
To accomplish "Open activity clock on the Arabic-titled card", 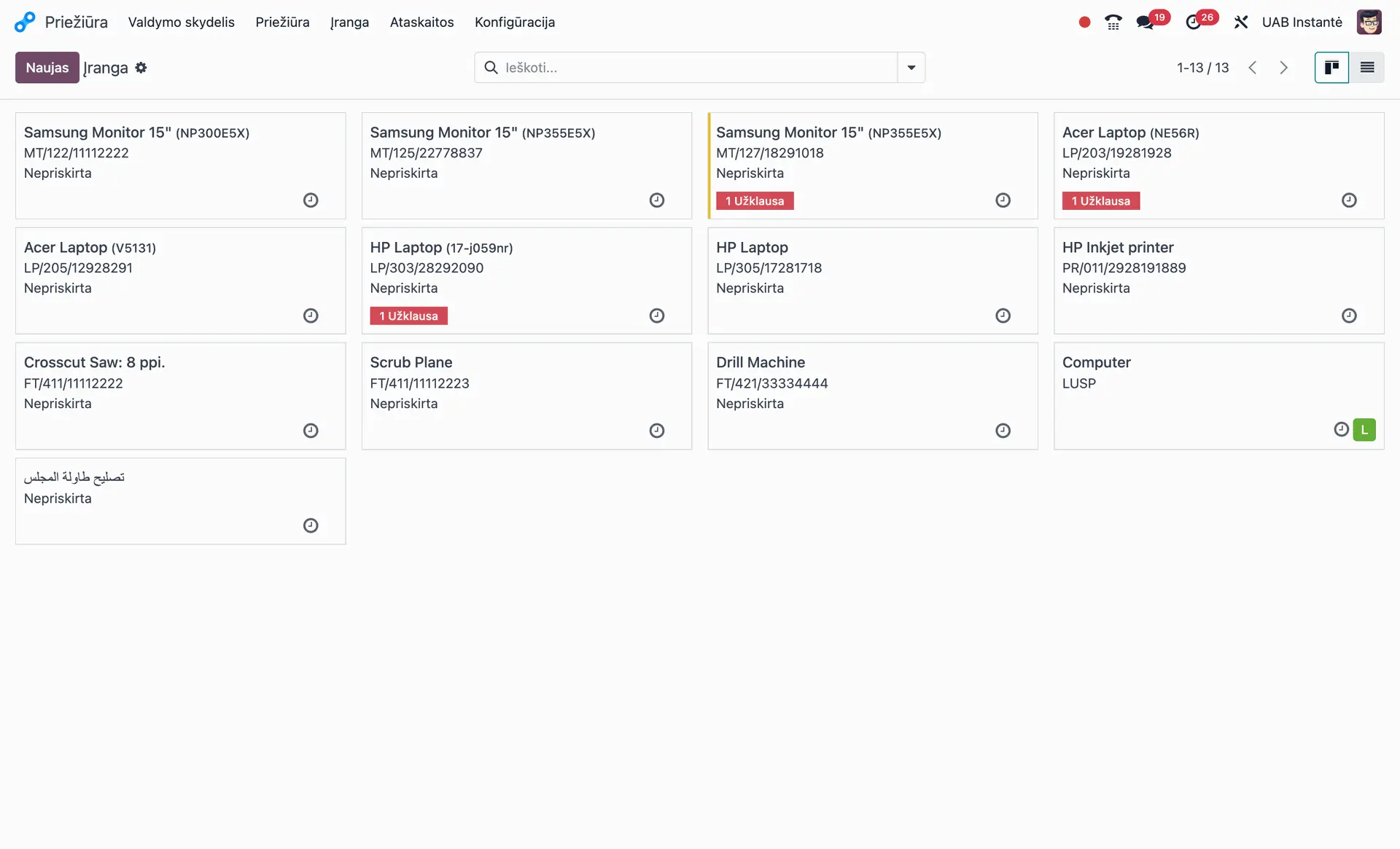I will [x=311, y=525].
